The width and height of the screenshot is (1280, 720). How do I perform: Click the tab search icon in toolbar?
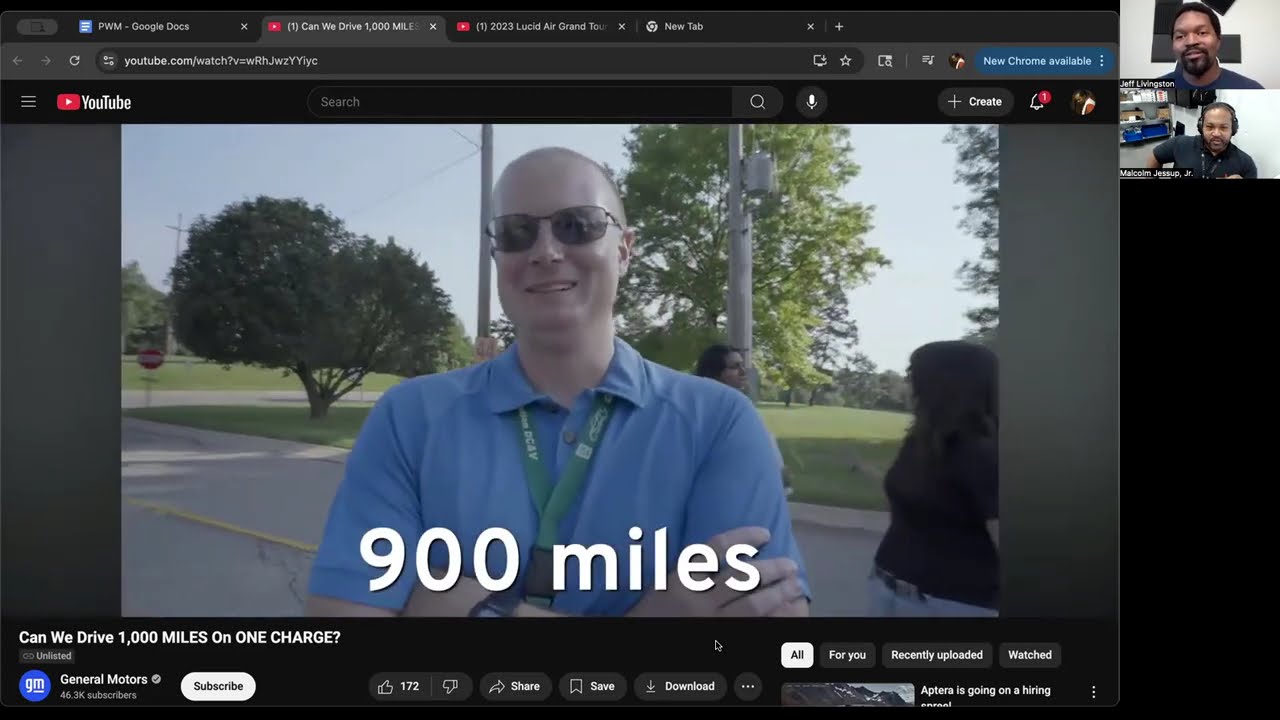(885, 61)
